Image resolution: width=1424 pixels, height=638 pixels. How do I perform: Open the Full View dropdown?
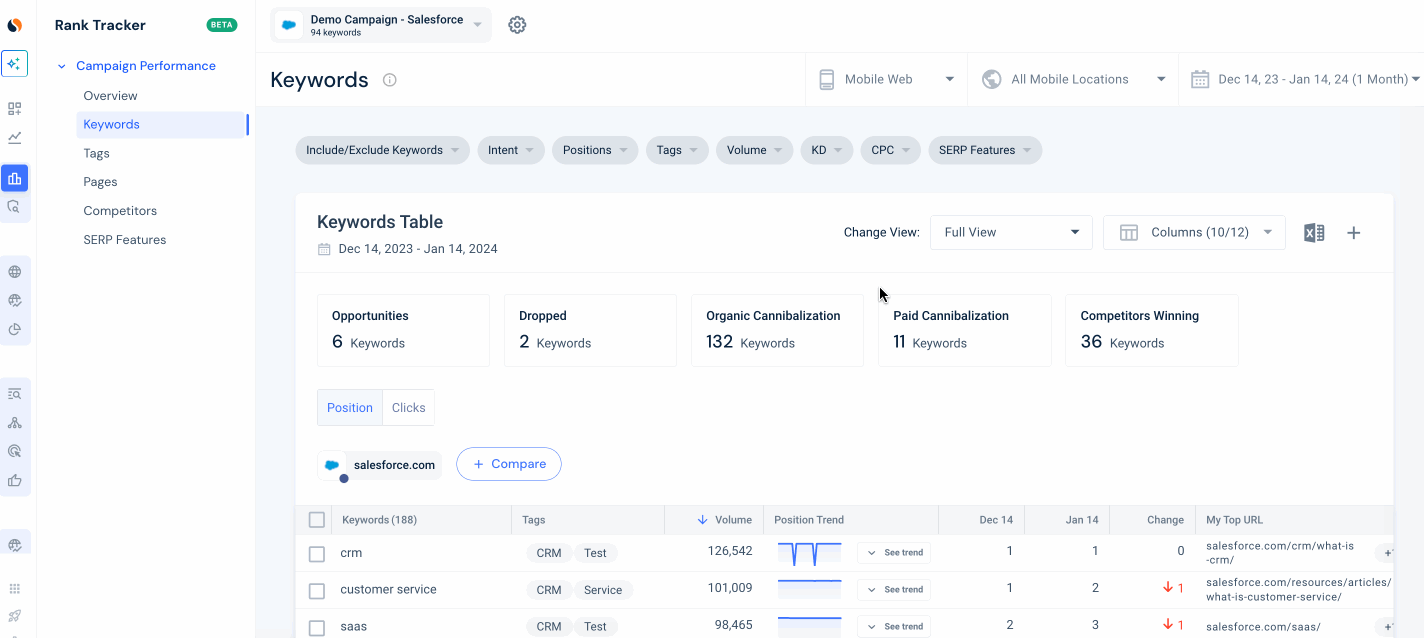1011,232
